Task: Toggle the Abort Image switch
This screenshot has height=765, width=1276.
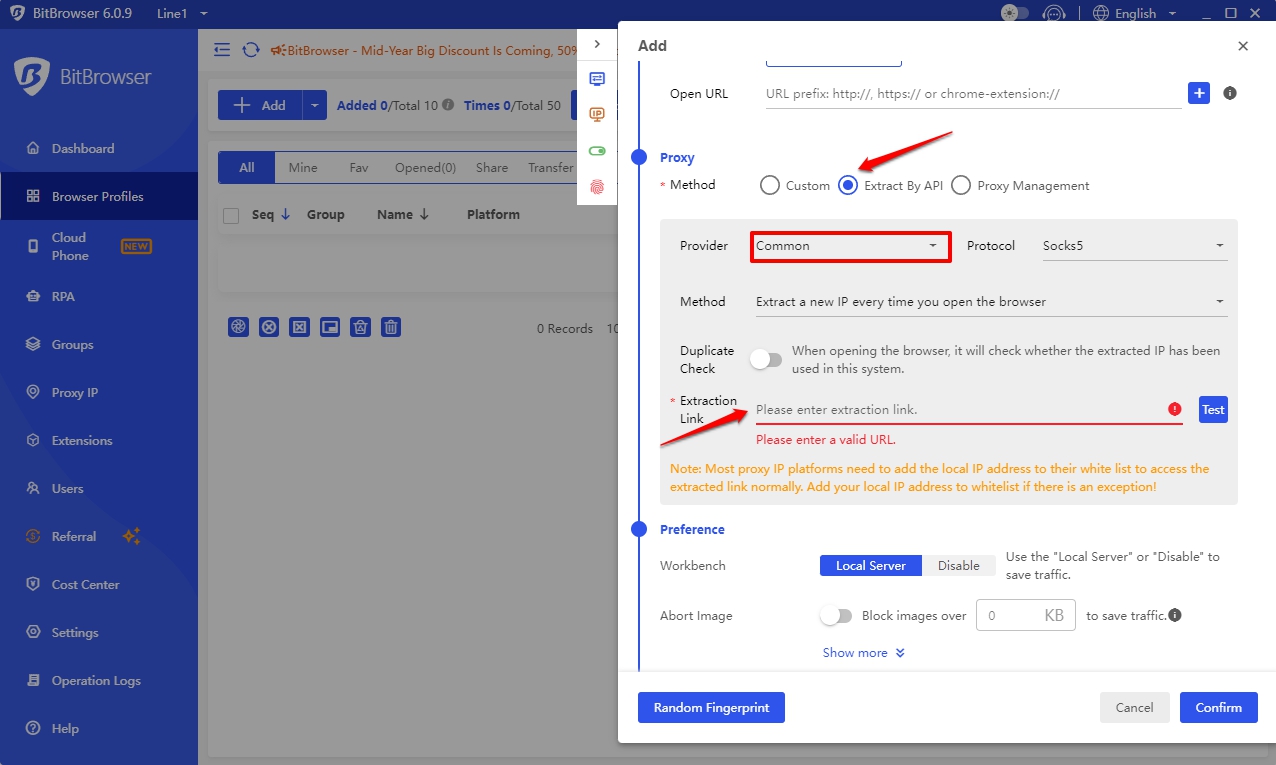Action: point(836,616)
